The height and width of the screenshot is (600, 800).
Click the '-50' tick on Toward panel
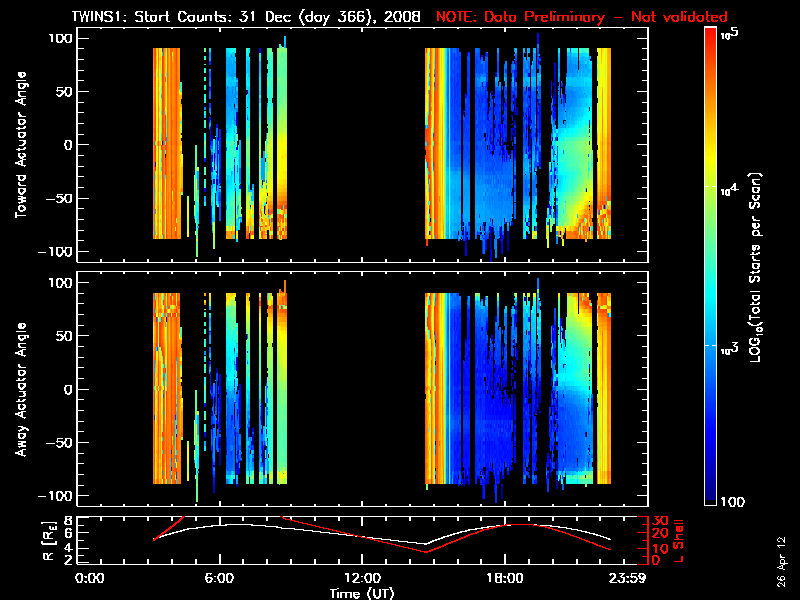point(60,198)
